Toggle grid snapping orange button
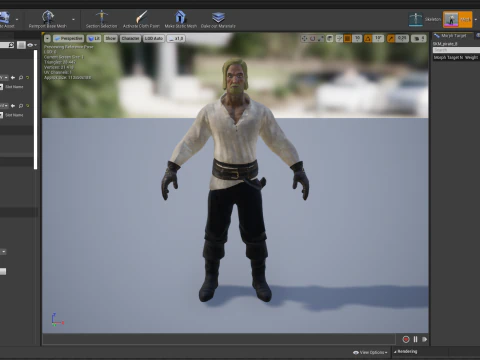Image resolution: width=480 pixels, height=360 pixels. [348, 39]
